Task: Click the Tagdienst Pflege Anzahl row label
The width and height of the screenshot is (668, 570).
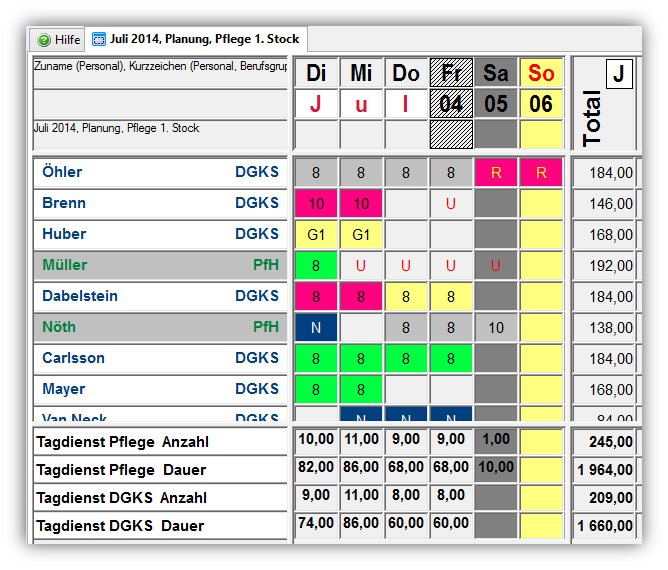Action: pyautogui.click(x=122, y=441)
